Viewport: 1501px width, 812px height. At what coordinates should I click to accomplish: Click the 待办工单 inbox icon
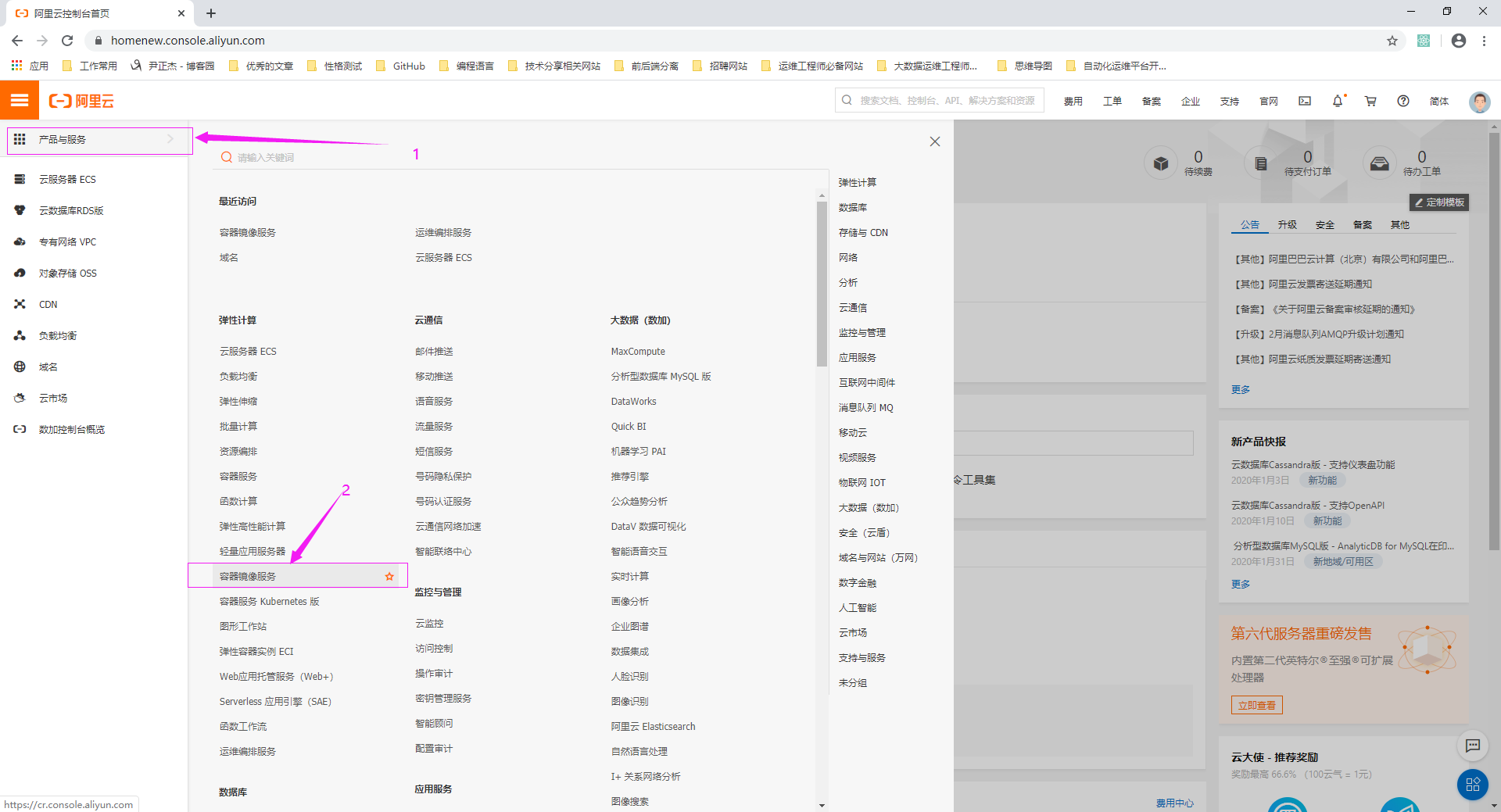pos(1380,163)
